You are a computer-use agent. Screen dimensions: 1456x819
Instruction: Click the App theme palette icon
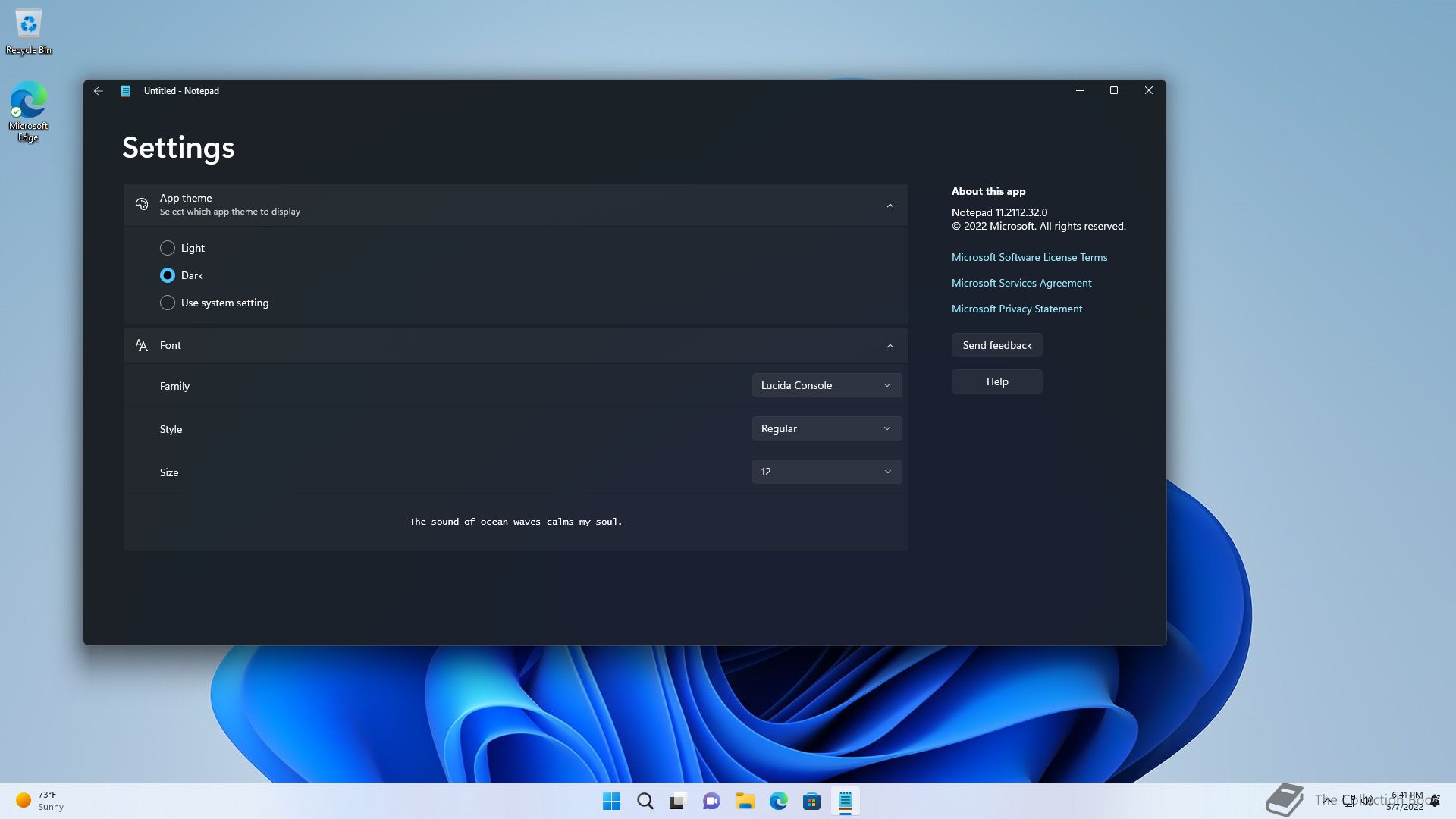pos(142,204)
